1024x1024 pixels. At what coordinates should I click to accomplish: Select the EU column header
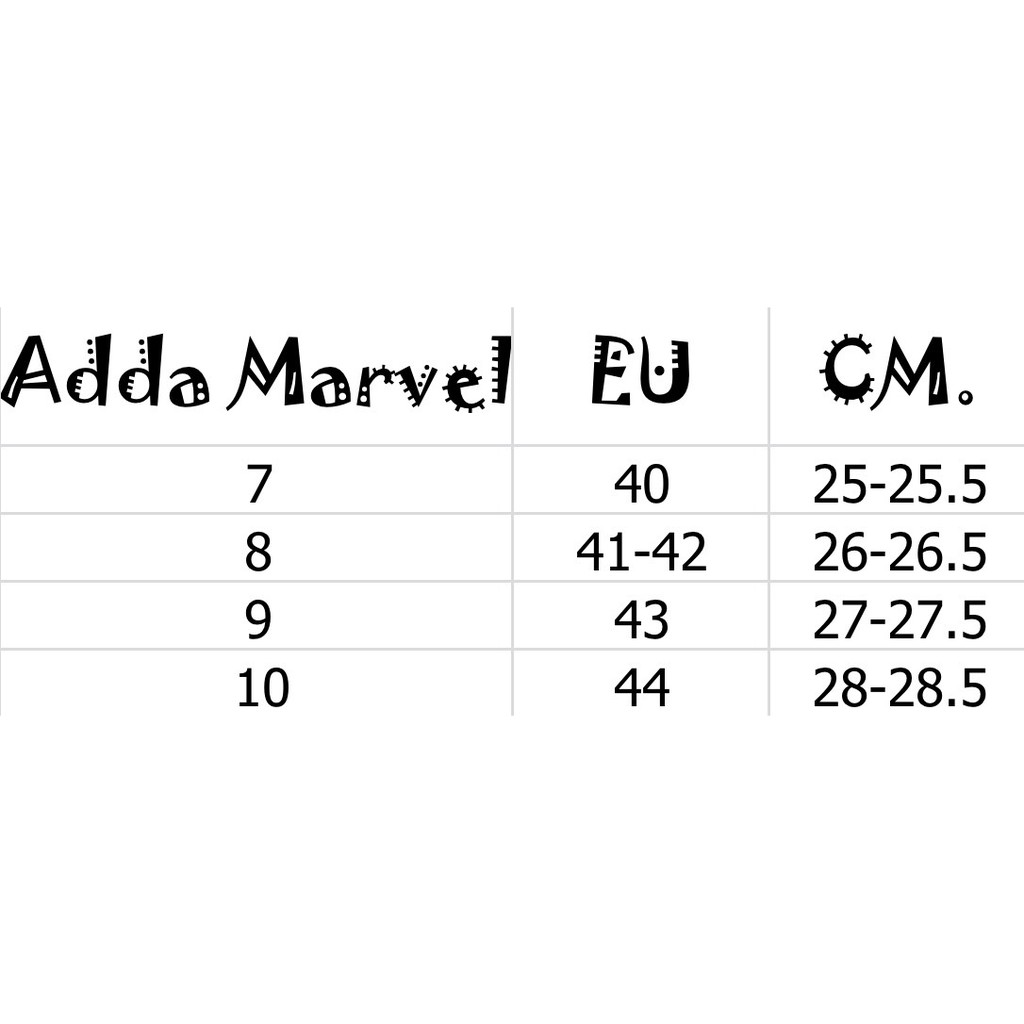coord(641,372)
